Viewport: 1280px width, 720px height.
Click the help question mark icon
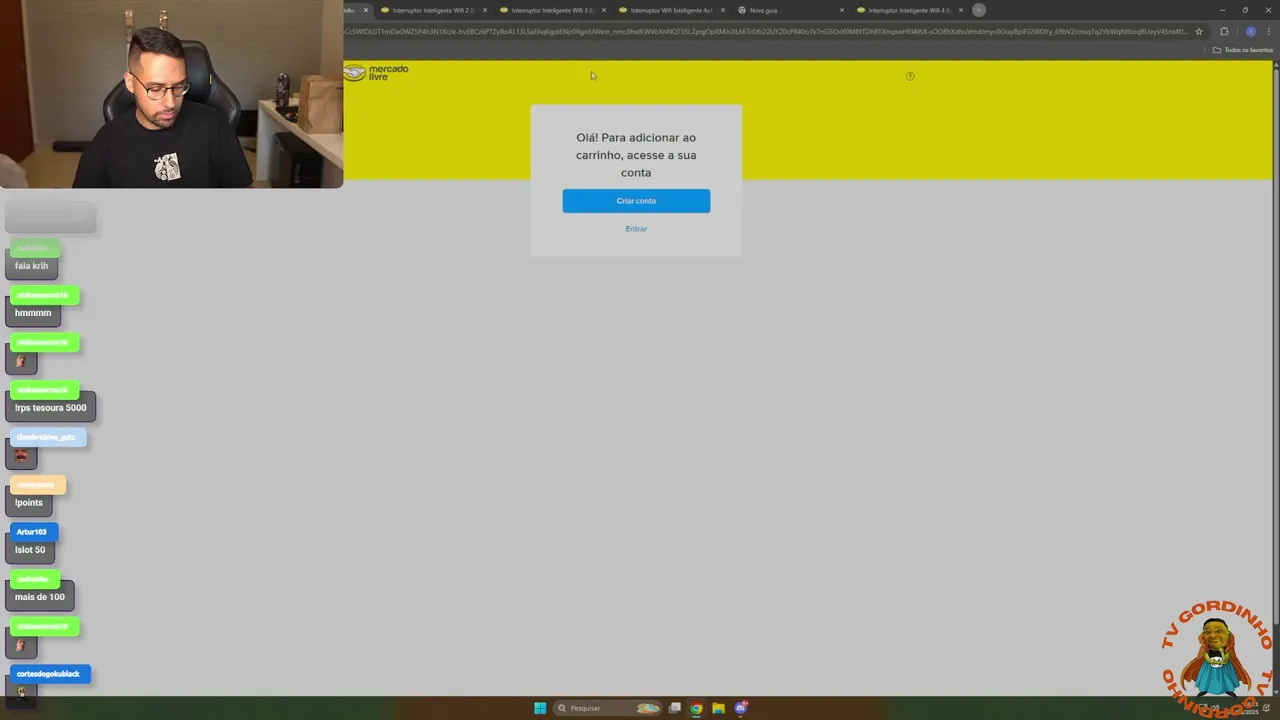click(910, 76)
